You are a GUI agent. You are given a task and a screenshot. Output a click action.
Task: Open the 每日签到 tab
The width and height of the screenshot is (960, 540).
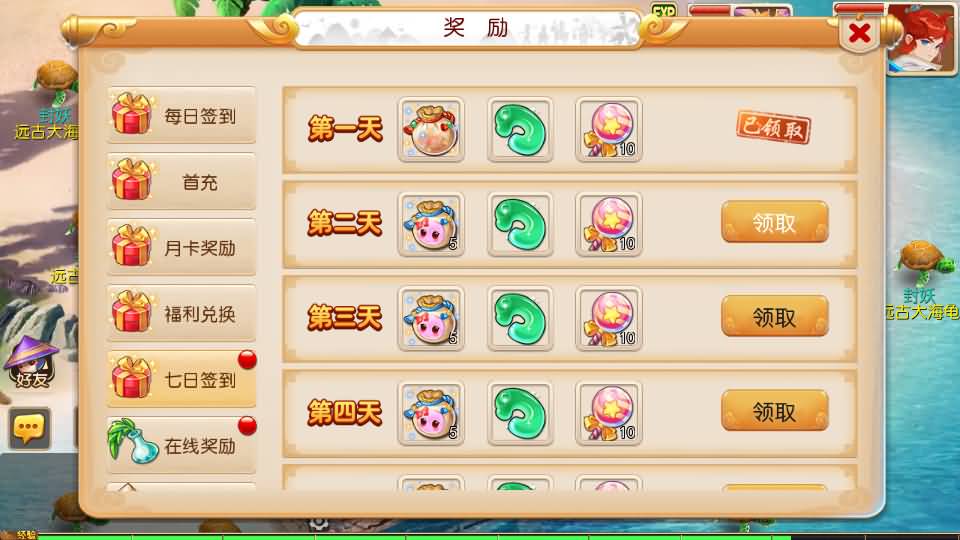point(181,115)
